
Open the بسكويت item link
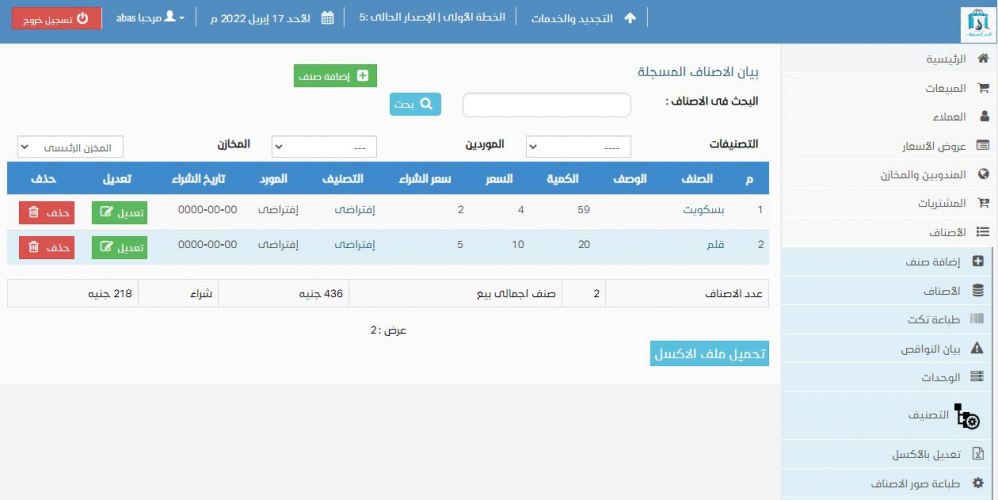703,209
